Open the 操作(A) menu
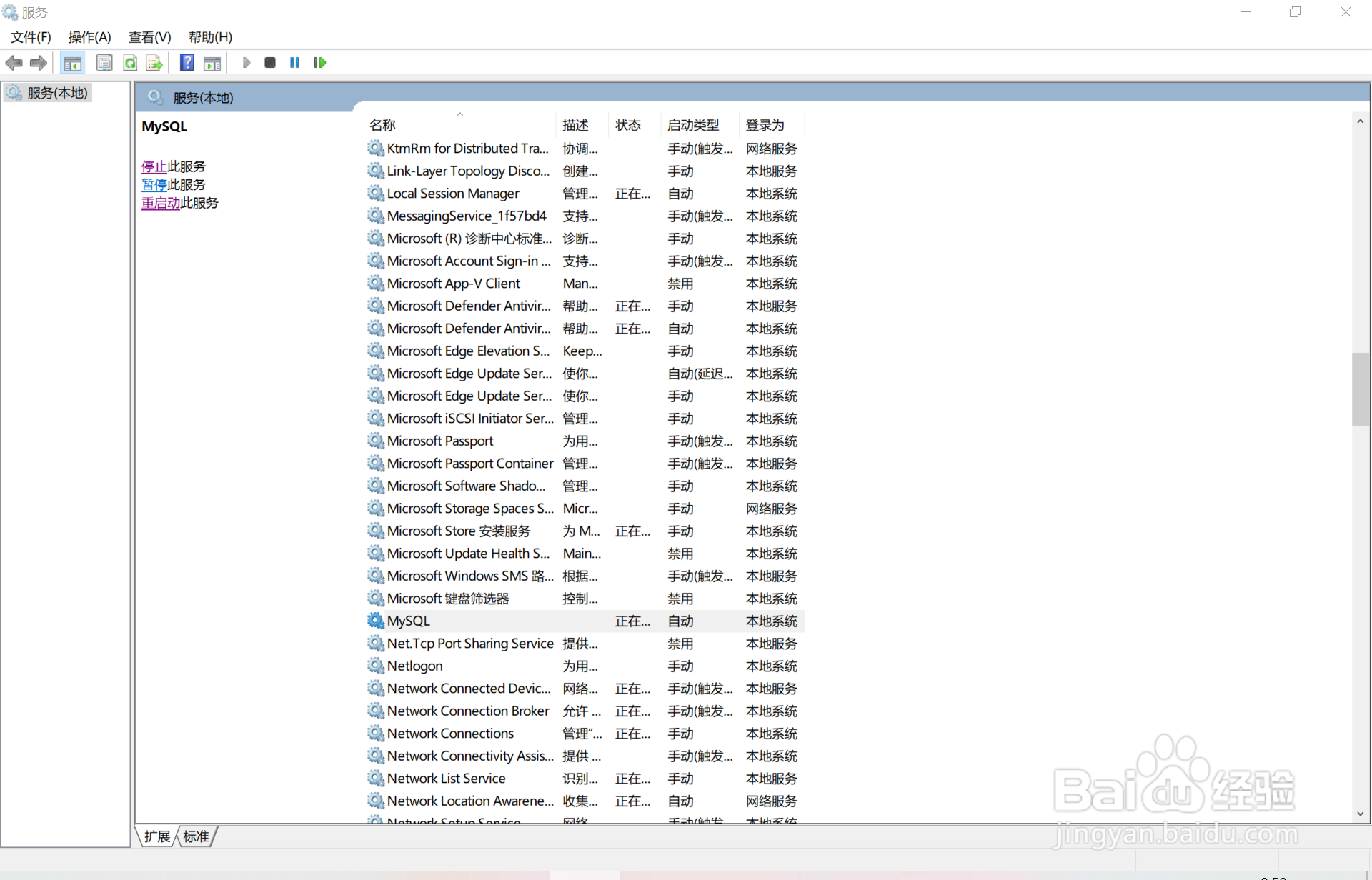 (89, 37)
